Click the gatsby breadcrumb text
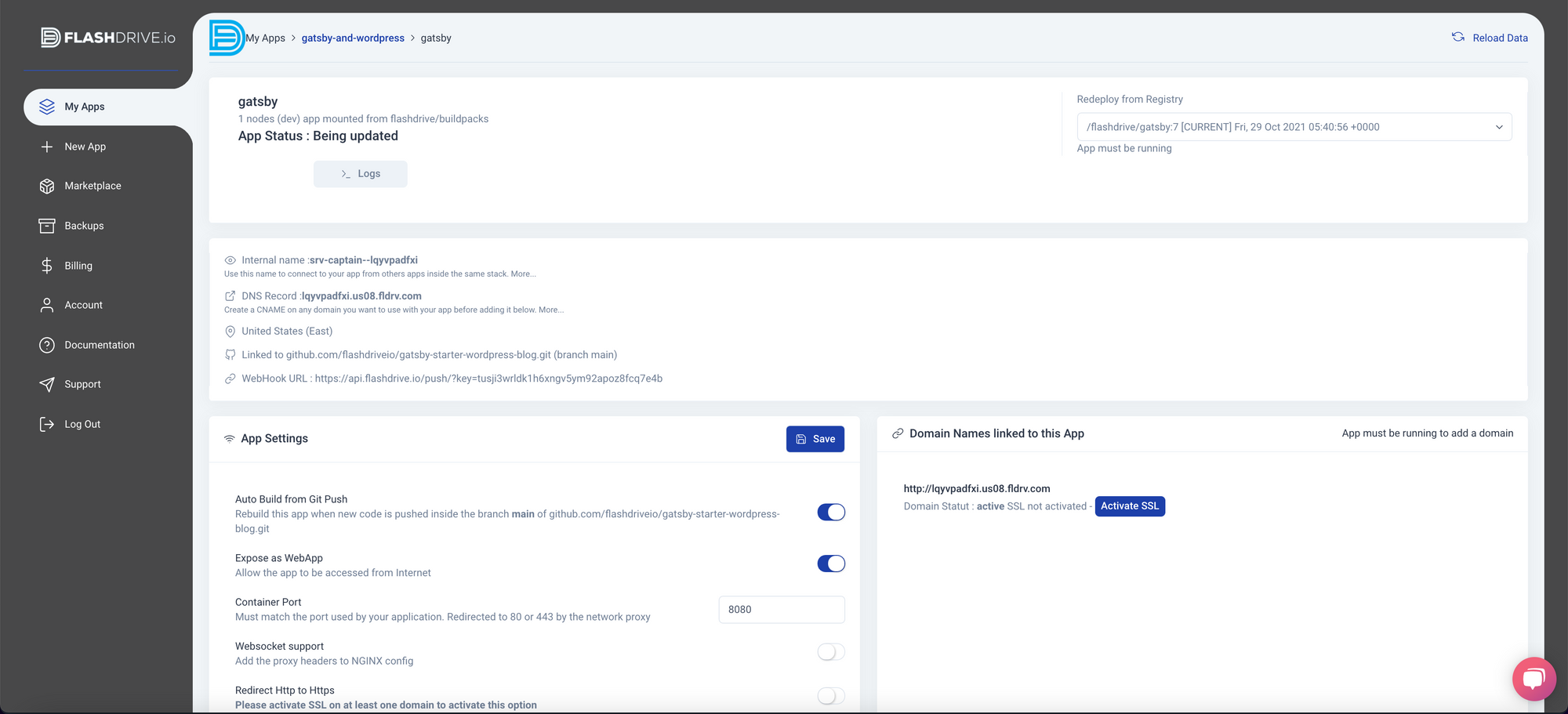 coord(436,38)
